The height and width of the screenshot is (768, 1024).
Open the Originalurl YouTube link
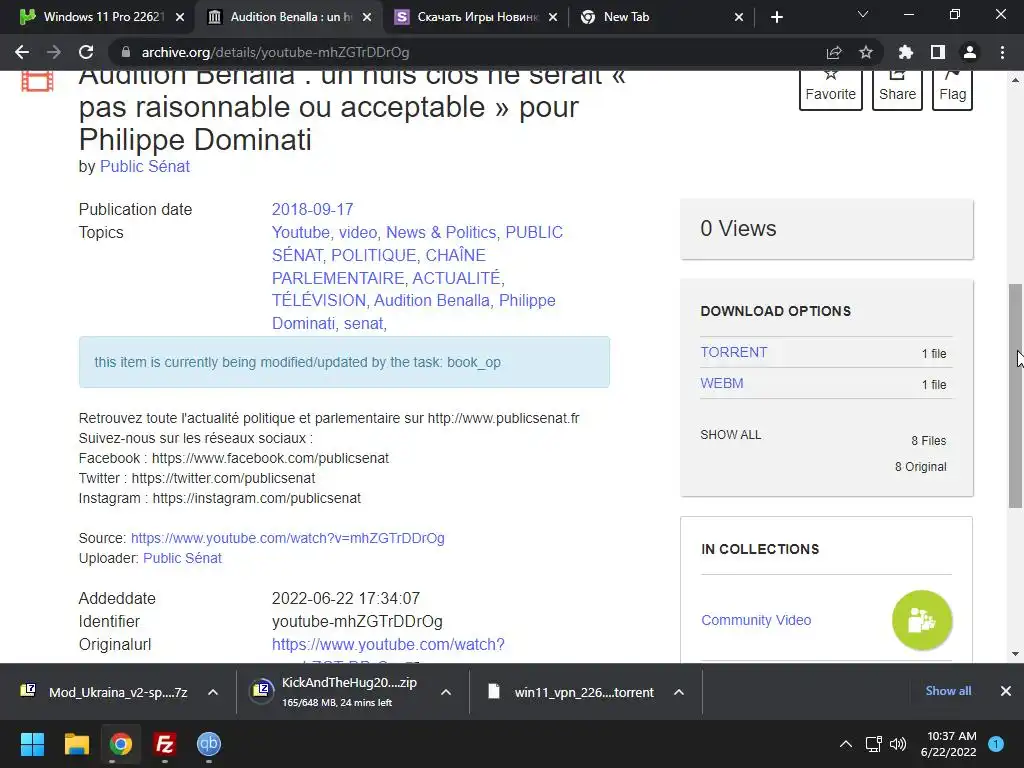tap(388, 645)
